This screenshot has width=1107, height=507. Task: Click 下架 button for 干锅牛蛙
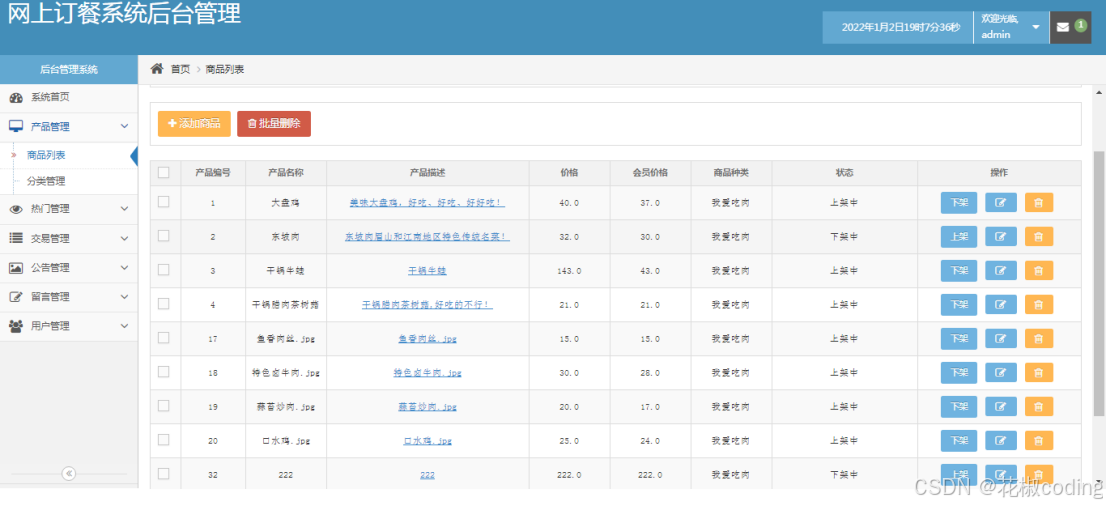point(959,270)
